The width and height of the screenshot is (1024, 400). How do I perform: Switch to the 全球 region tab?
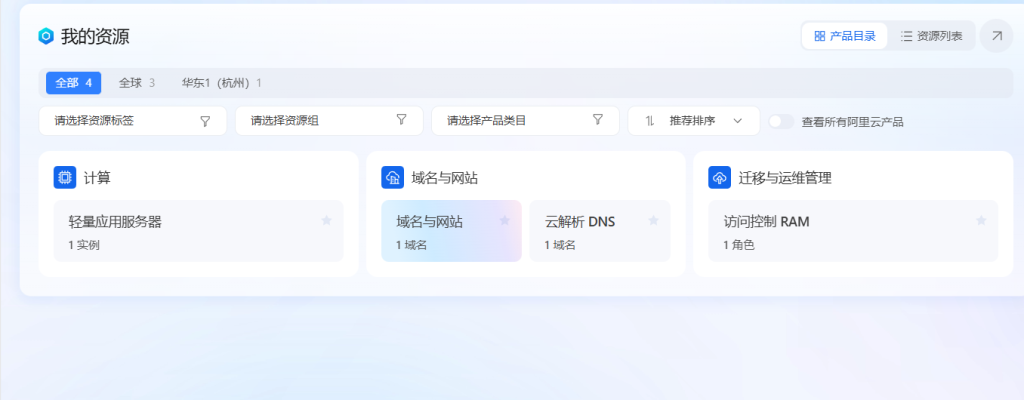(x=136, y=83)
